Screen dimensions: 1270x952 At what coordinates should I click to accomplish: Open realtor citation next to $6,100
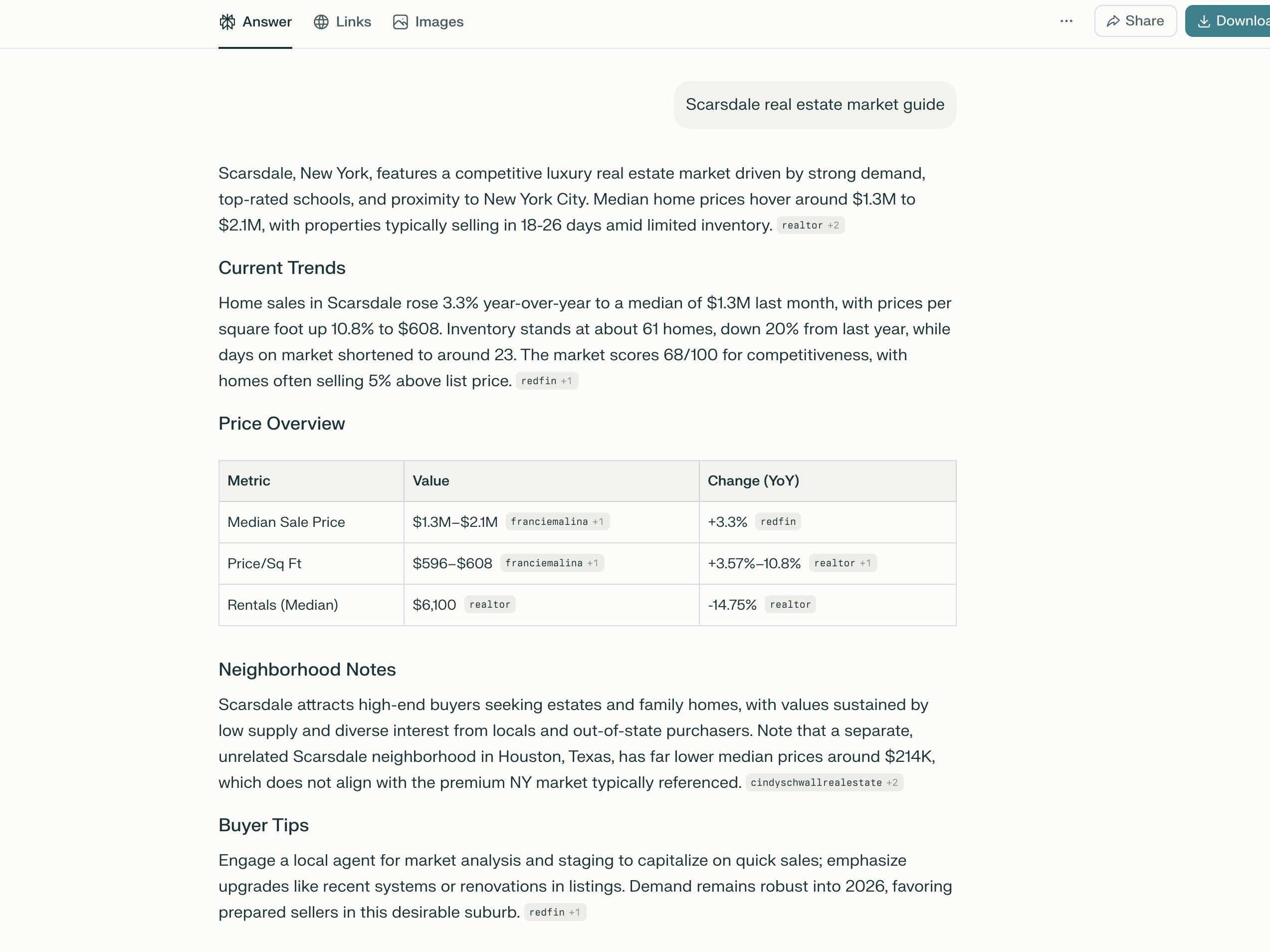tap(489, 605)
